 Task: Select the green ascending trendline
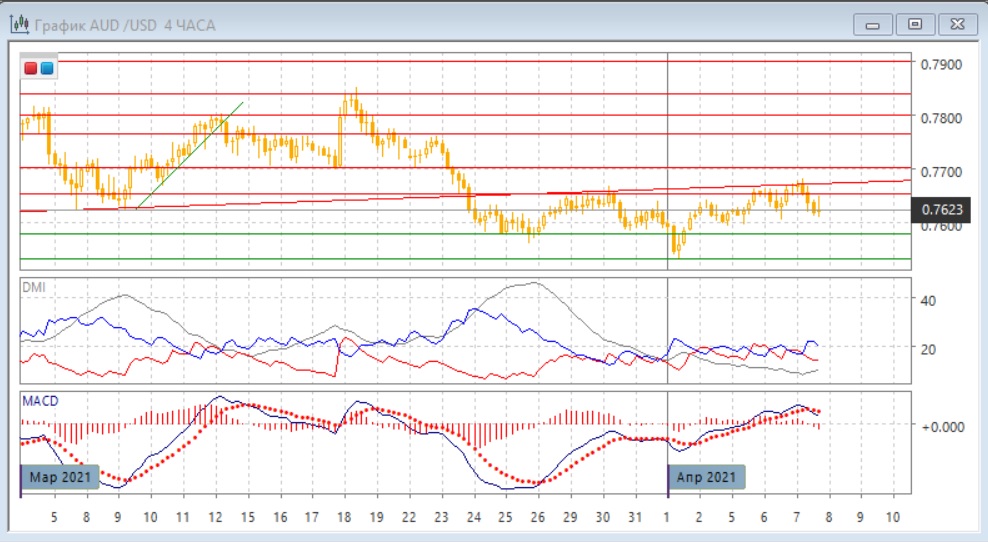tap(190, 155)
